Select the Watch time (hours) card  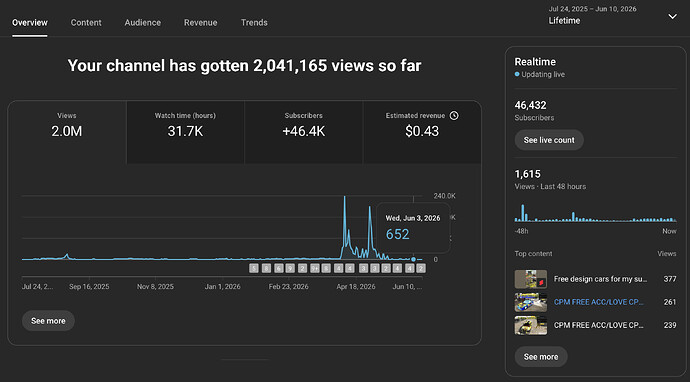pos(185,132)
